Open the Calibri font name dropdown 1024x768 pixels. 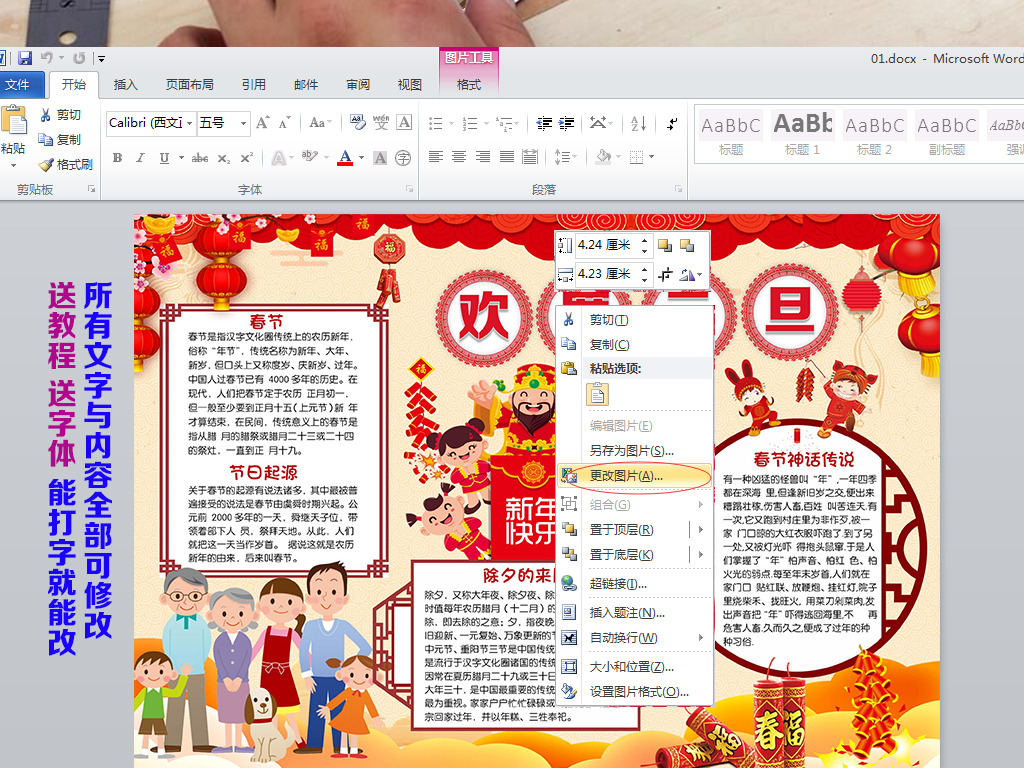[x=190, y=124]
